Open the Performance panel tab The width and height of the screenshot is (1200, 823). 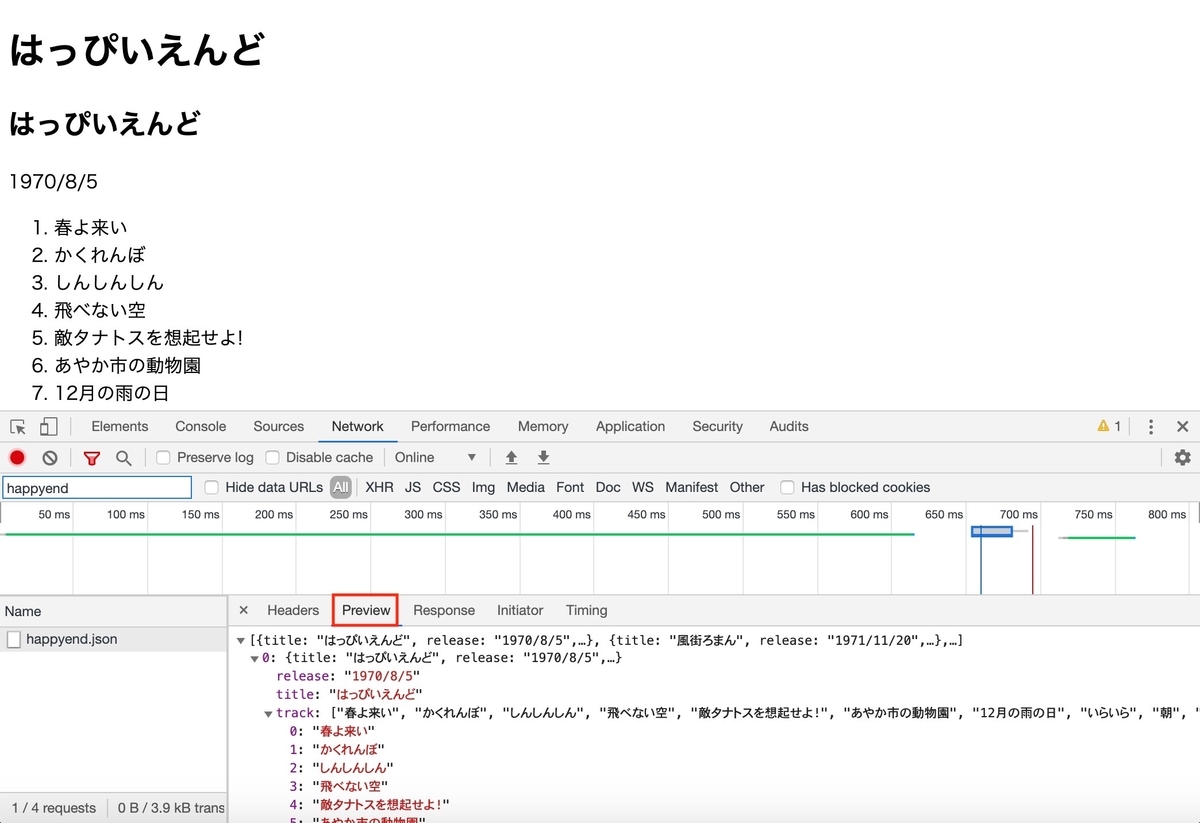[451, 426]
